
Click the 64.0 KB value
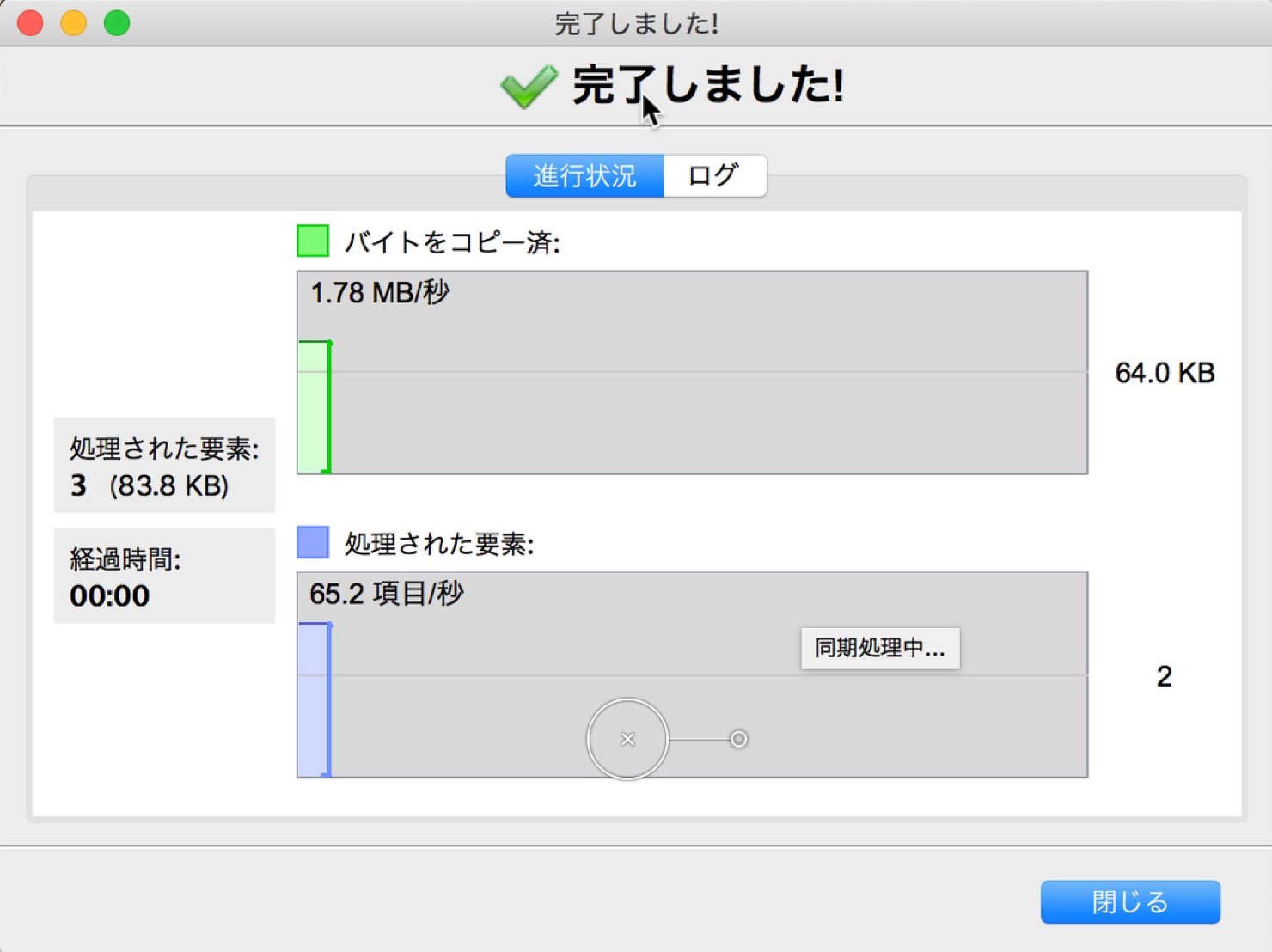point(1165,373)
